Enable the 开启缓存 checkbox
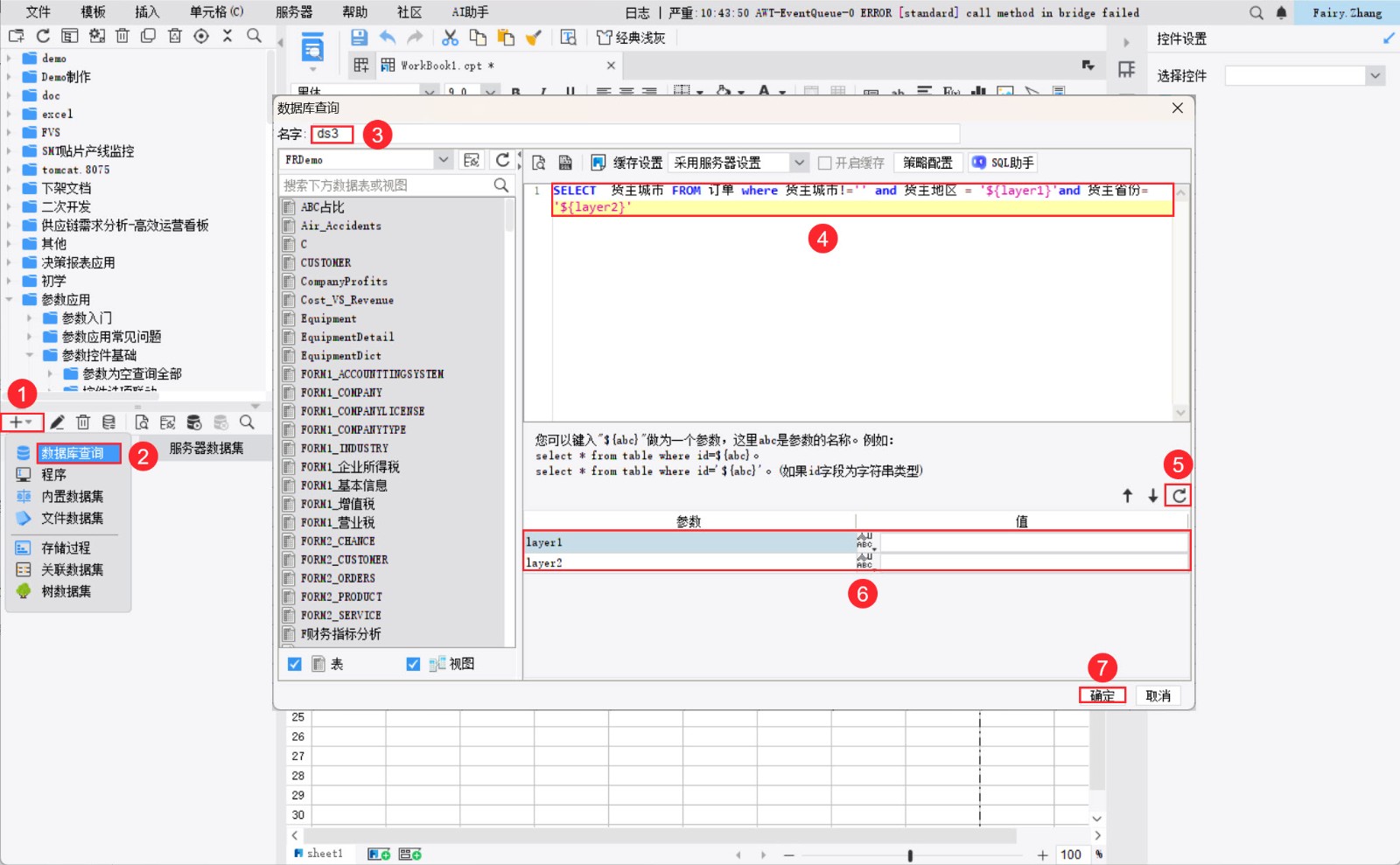The width and height of the screenshot is (1400, 865). [x=824, y=163]
